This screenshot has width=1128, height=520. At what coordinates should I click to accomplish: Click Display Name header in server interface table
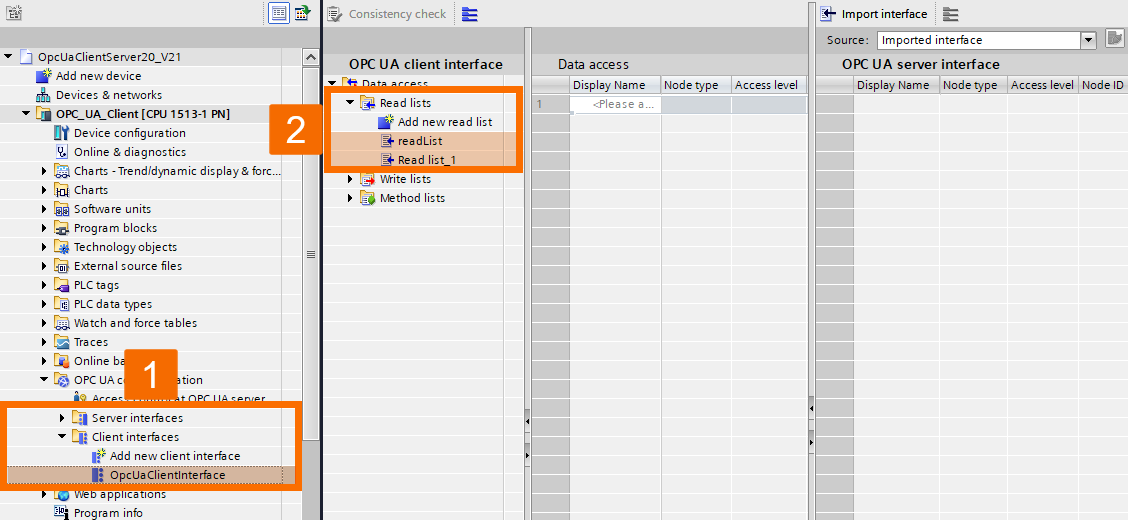897,85
